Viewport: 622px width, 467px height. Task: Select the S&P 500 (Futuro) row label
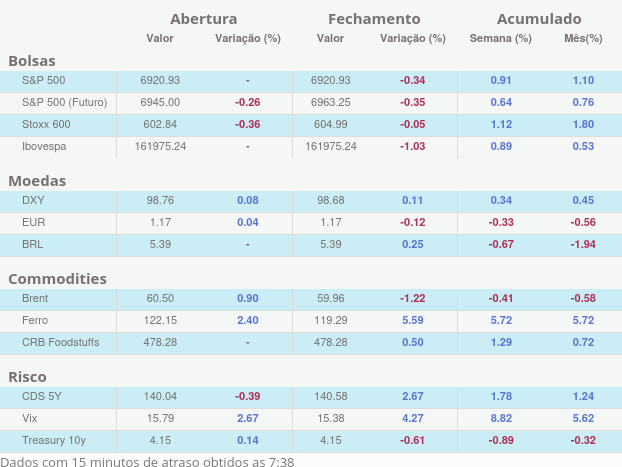[64, 102]
